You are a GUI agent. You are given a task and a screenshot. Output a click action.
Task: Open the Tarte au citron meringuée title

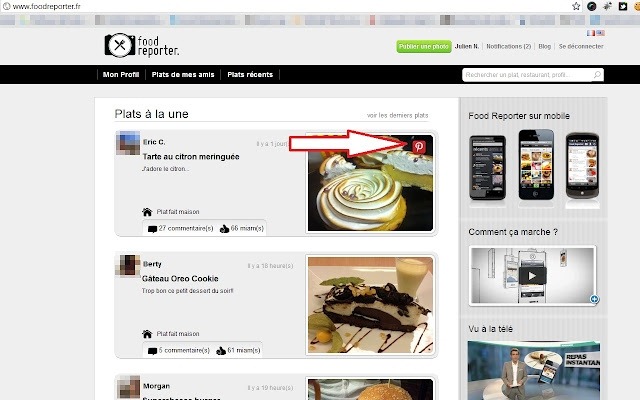tap(191, 157)
